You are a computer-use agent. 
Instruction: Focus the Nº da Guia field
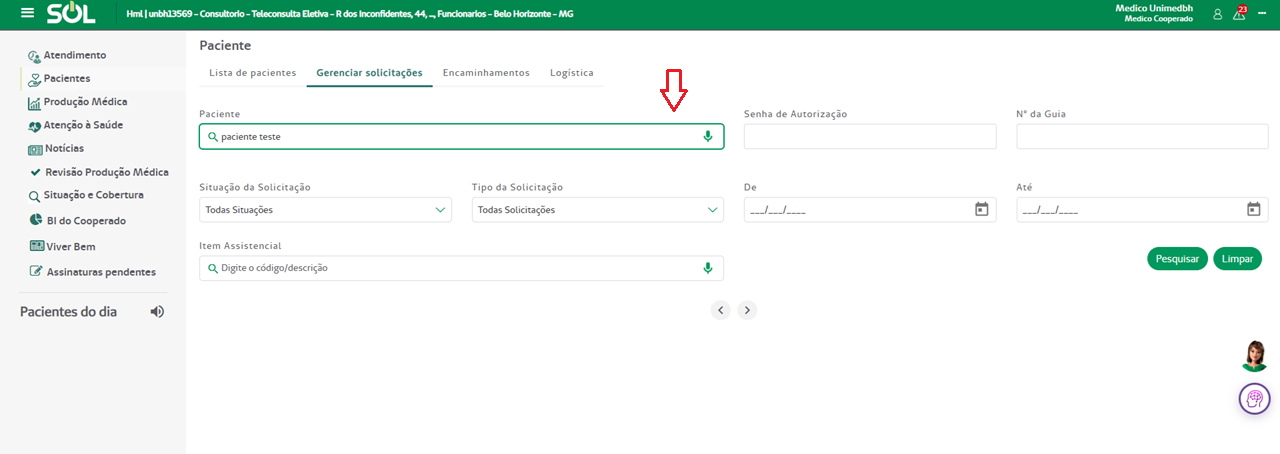[1142, 137]
